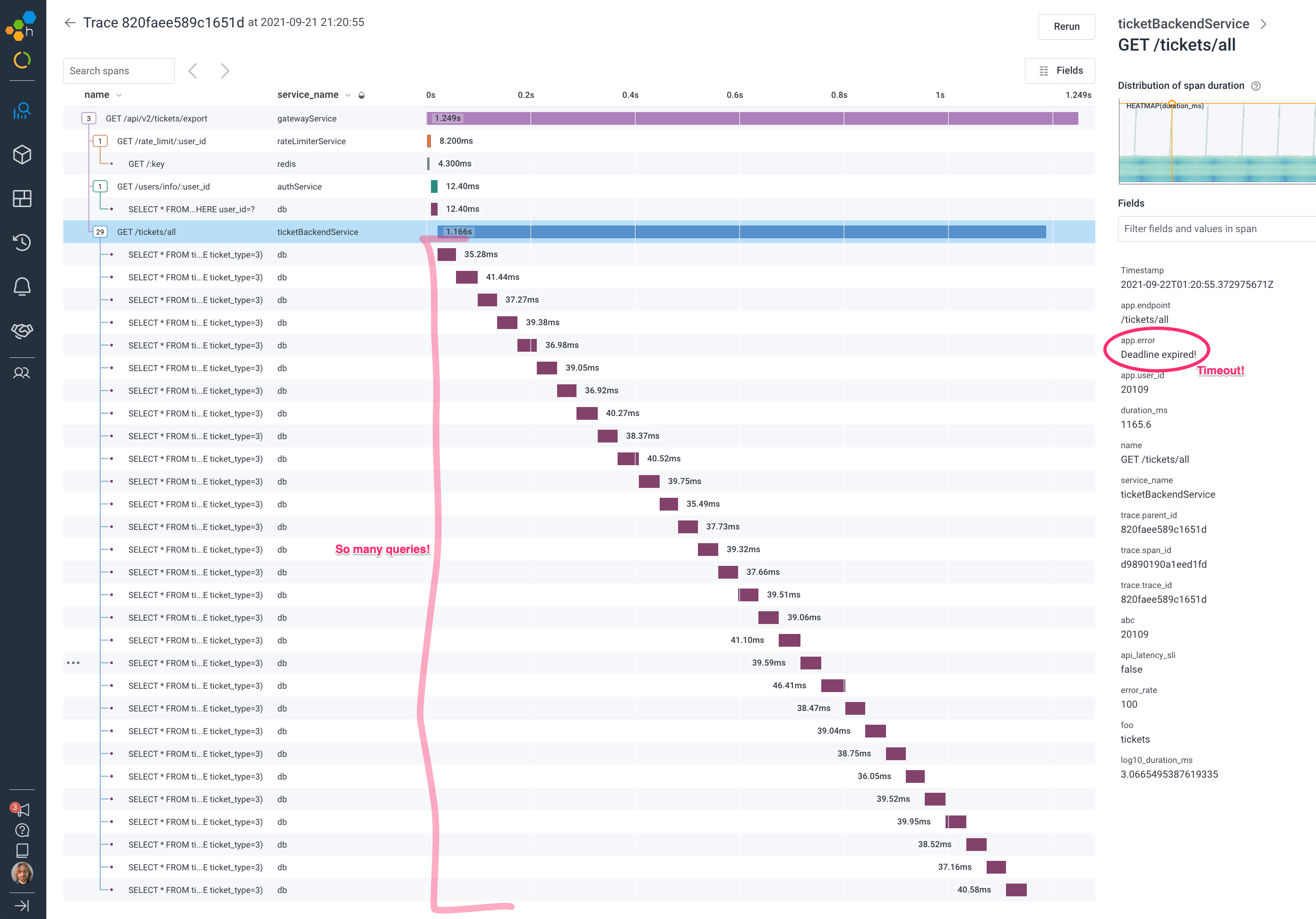
Task: Open the Triggers bell icon in sidebar
Action: [22, 286]
